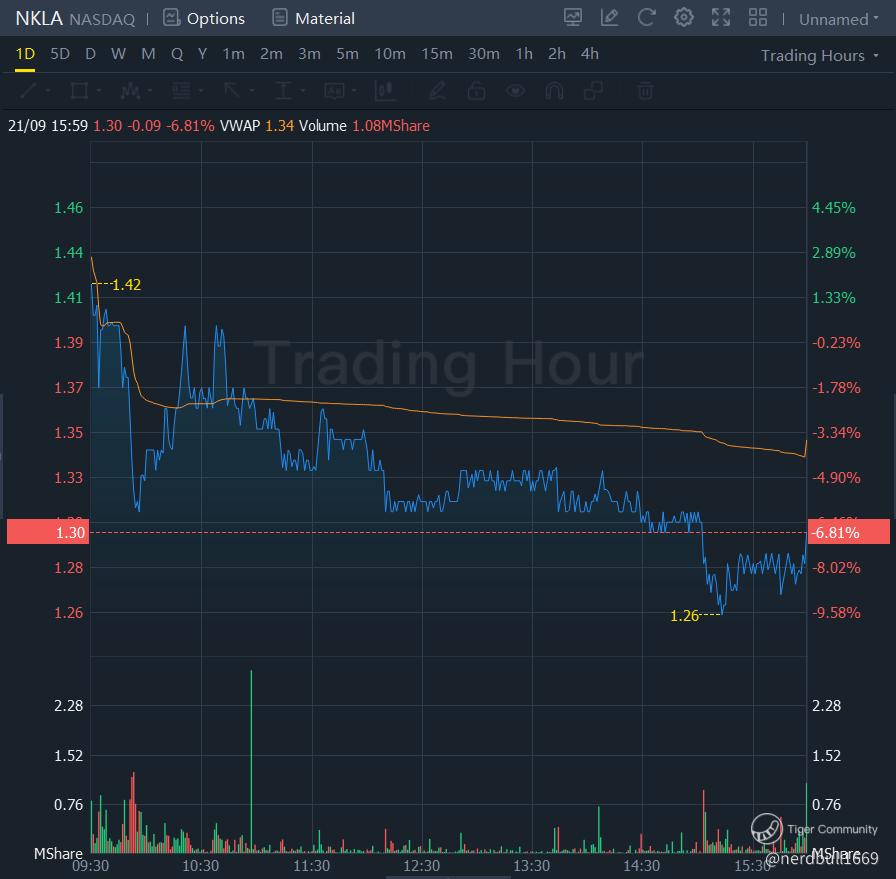Select the wave pattern tool
The width and height of the screenshot is (896, 879).
(130, 90)
